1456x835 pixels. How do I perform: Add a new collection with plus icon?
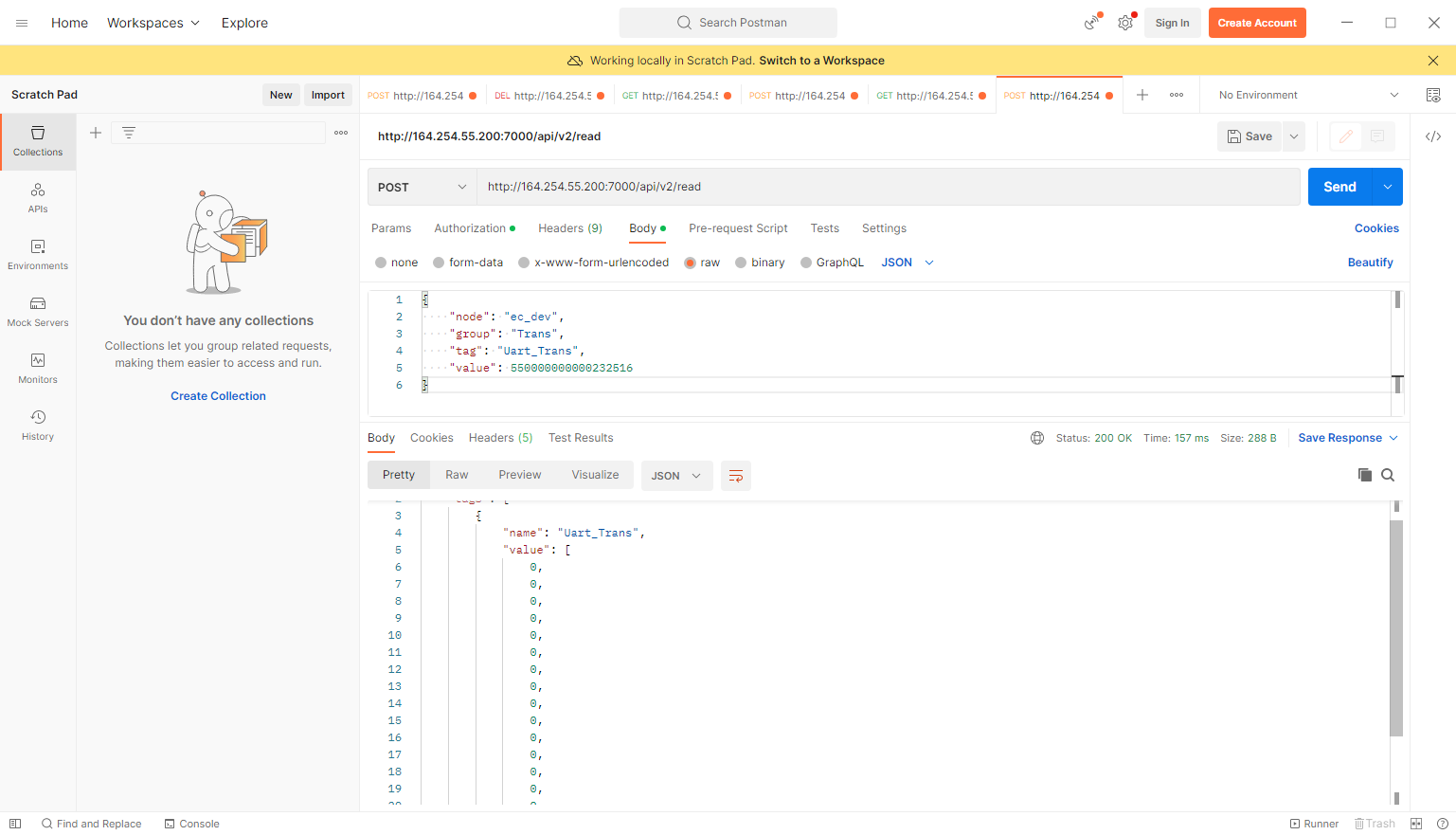point(96,133)
